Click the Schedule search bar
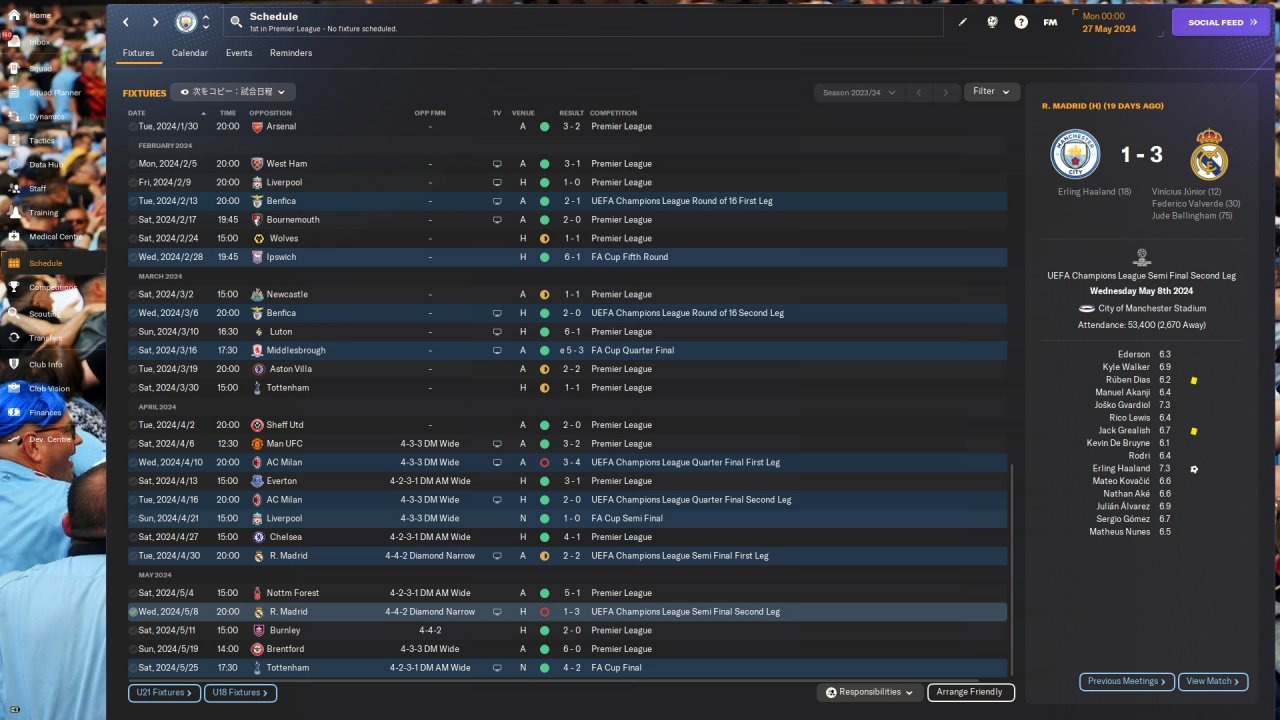1280x720 pixels. [x=583, y=22]
